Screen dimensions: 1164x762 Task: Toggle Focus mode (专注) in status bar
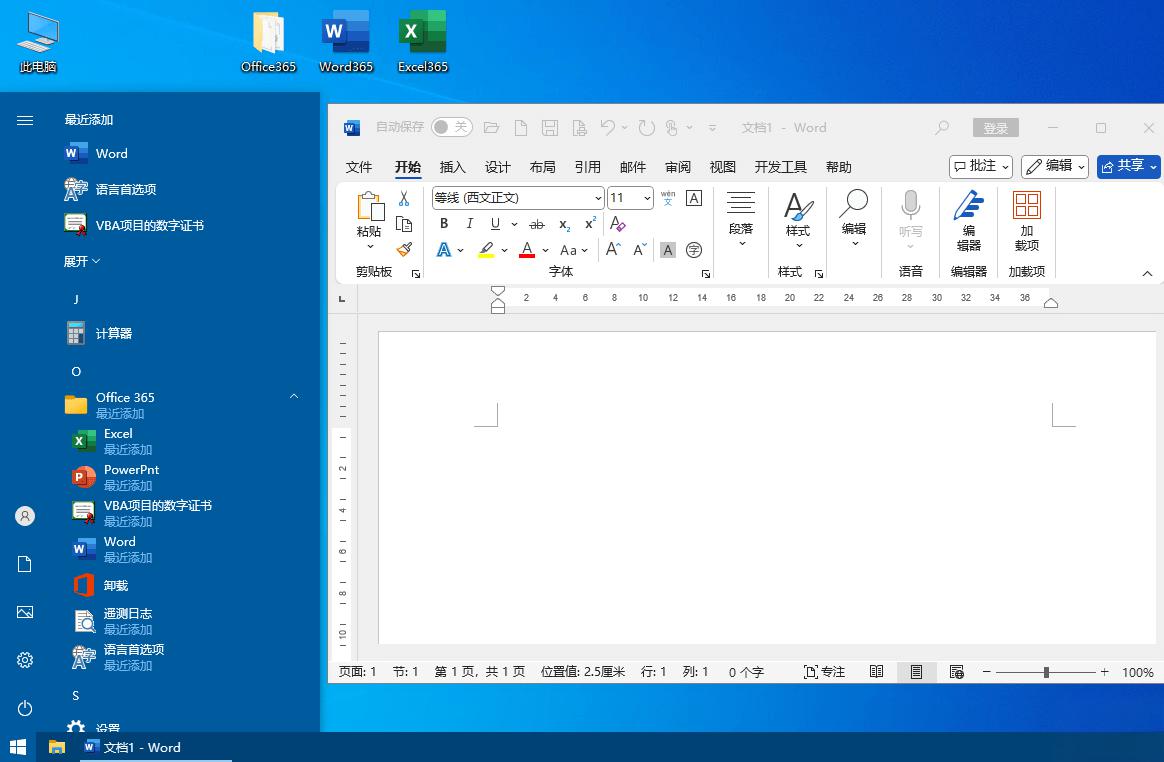coord(823,671)
